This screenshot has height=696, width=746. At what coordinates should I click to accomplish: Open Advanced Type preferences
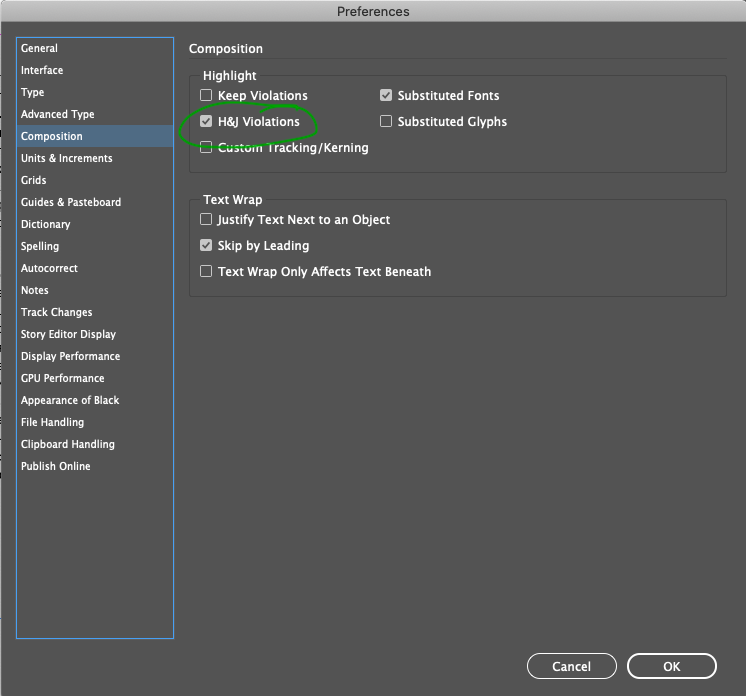coord(95,114)
